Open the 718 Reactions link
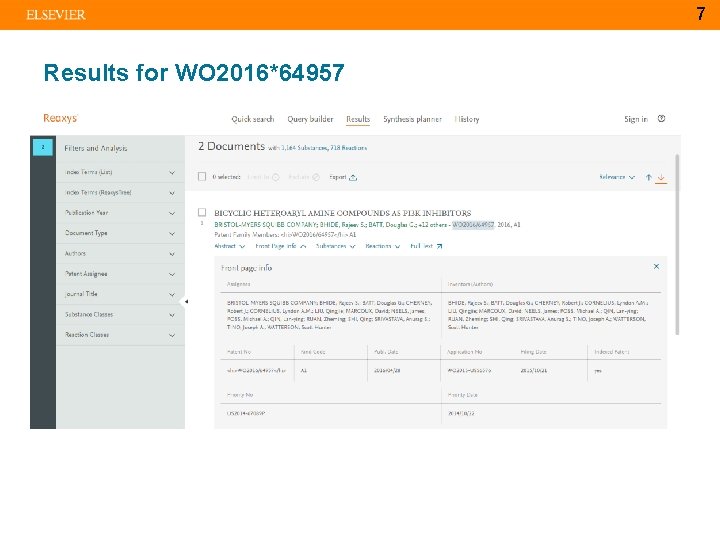The width and height of the screenshot is (720, 540). pos(349,148)
